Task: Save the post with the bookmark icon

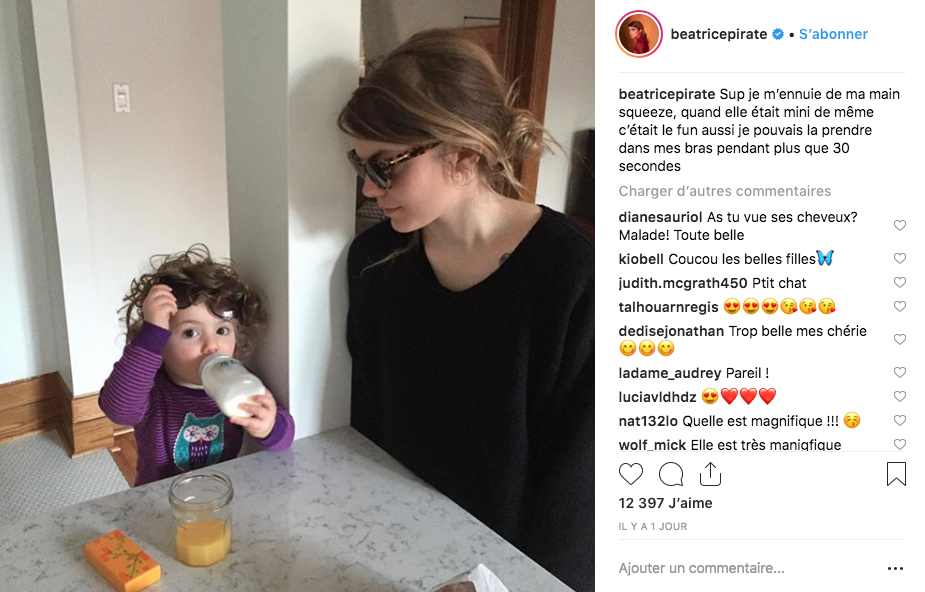Action: pyautogui.click(x=896, y=474)
